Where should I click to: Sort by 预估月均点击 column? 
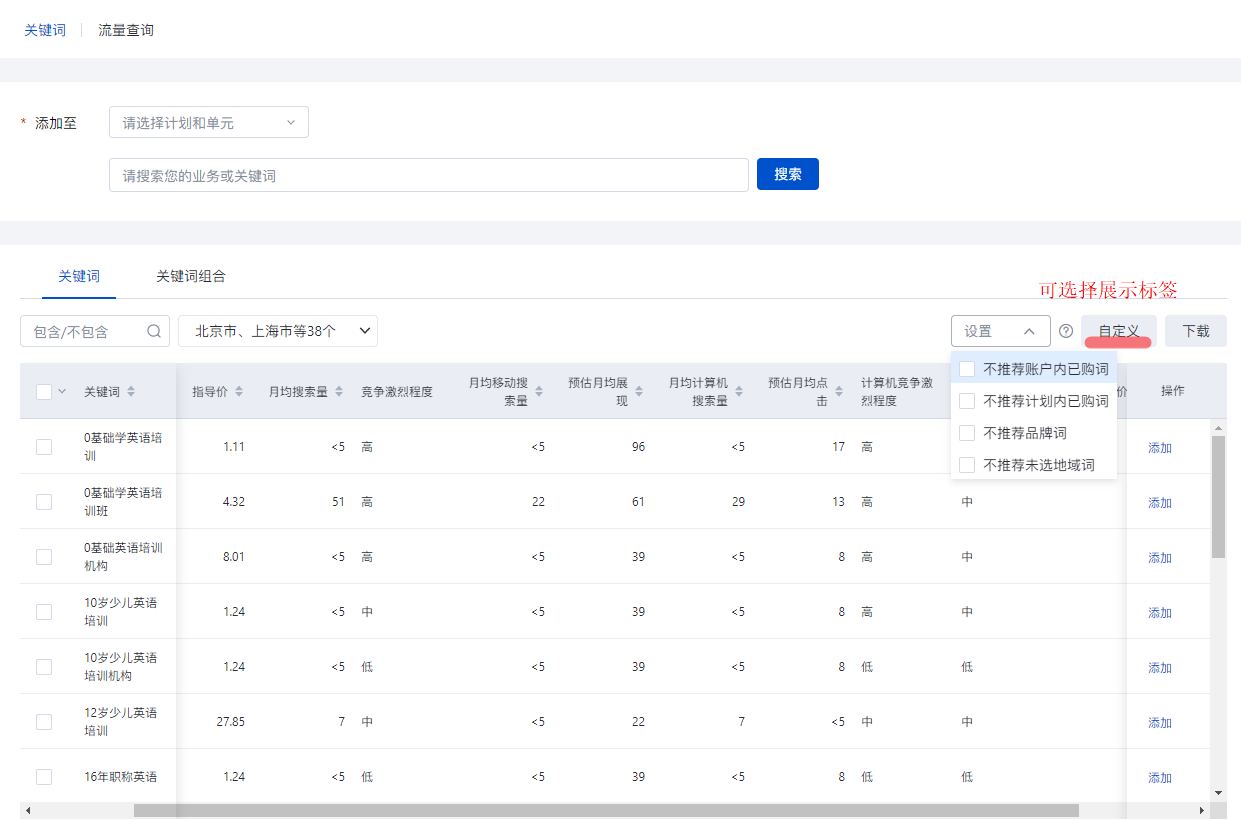click(x=838, y=391)
